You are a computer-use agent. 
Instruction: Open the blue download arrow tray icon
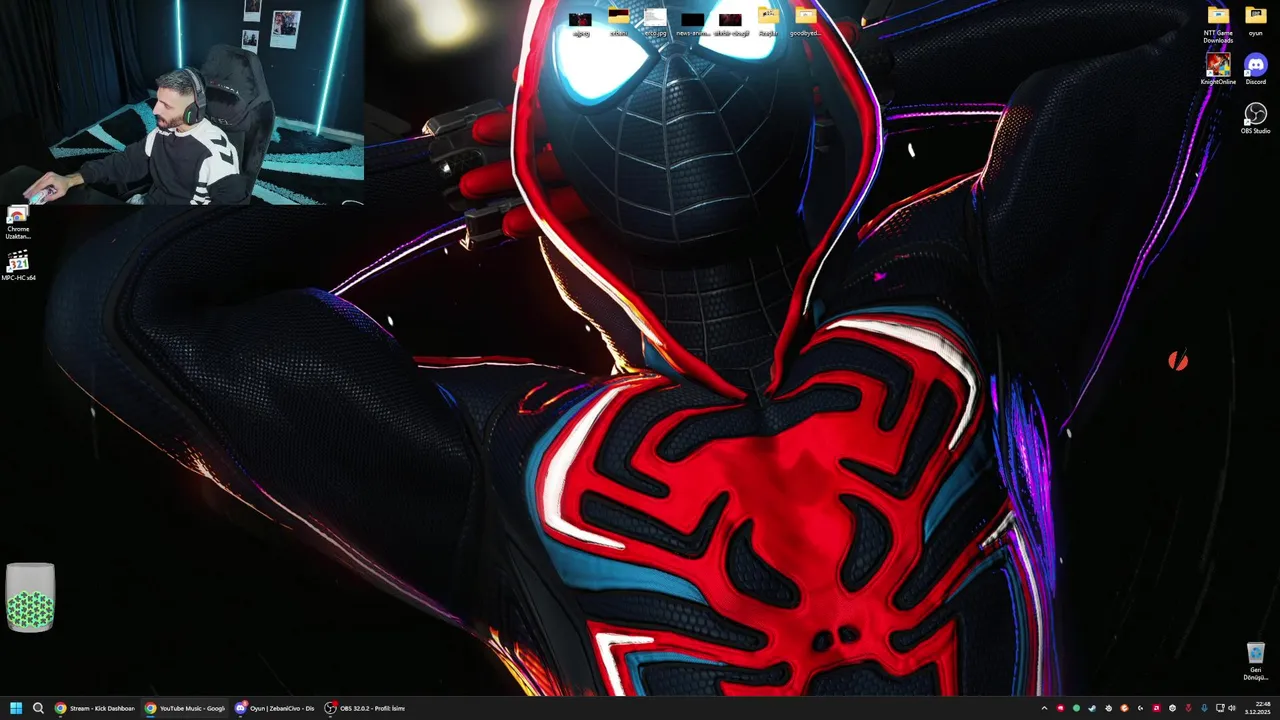pyautogui.click(x=1204, y=708)
